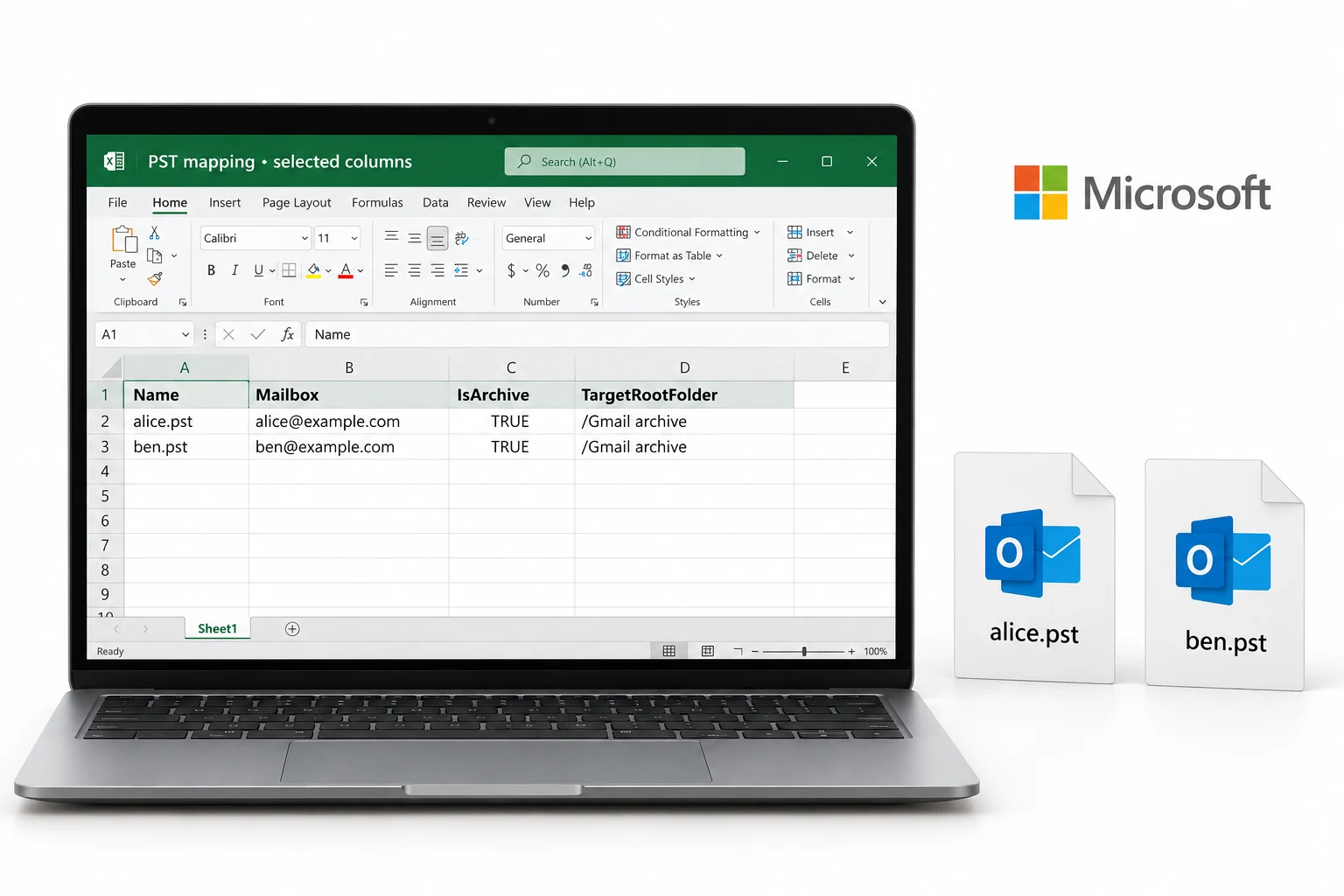This screenshot has width=1344, height=896.
Task: Open the font size 11 dropdown
Action: click(x=337, y=238)
